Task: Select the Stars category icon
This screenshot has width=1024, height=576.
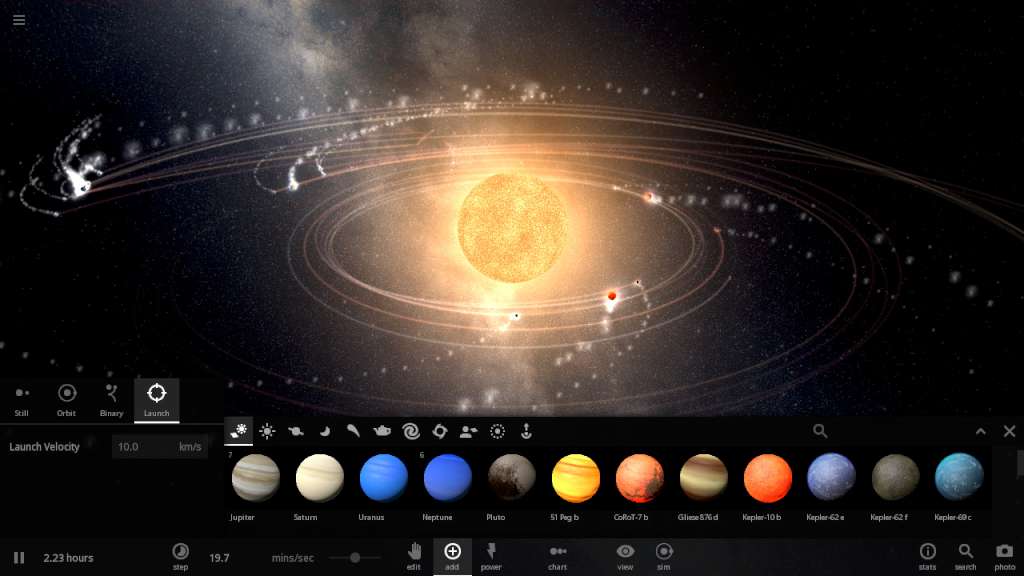Action: pos(267,431)
